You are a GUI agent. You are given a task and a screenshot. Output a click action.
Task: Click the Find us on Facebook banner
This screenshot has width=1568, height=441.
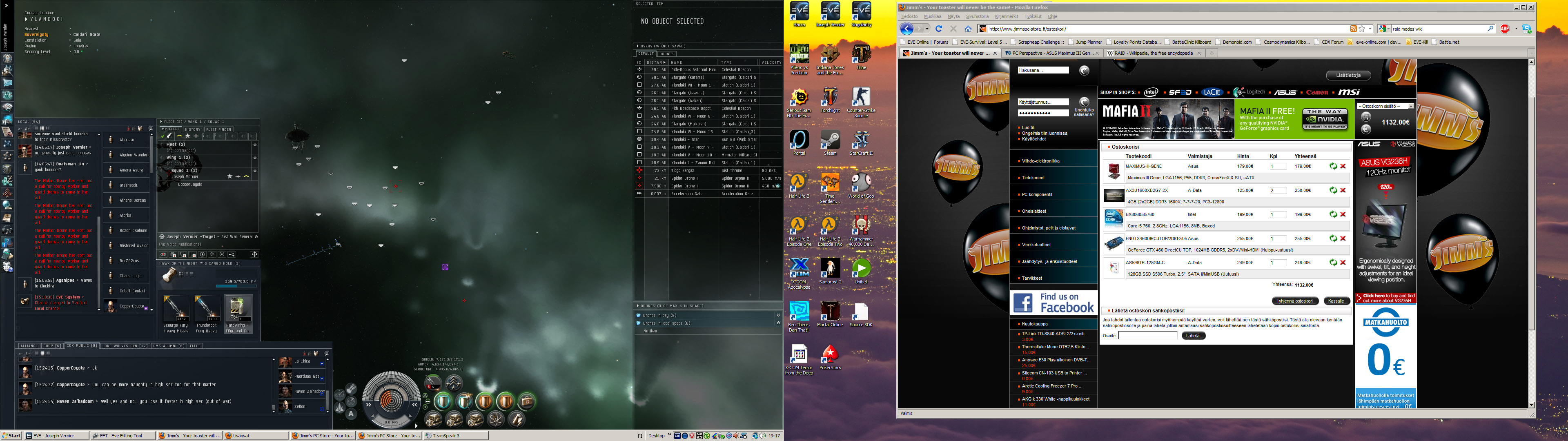click(1053, 303)
